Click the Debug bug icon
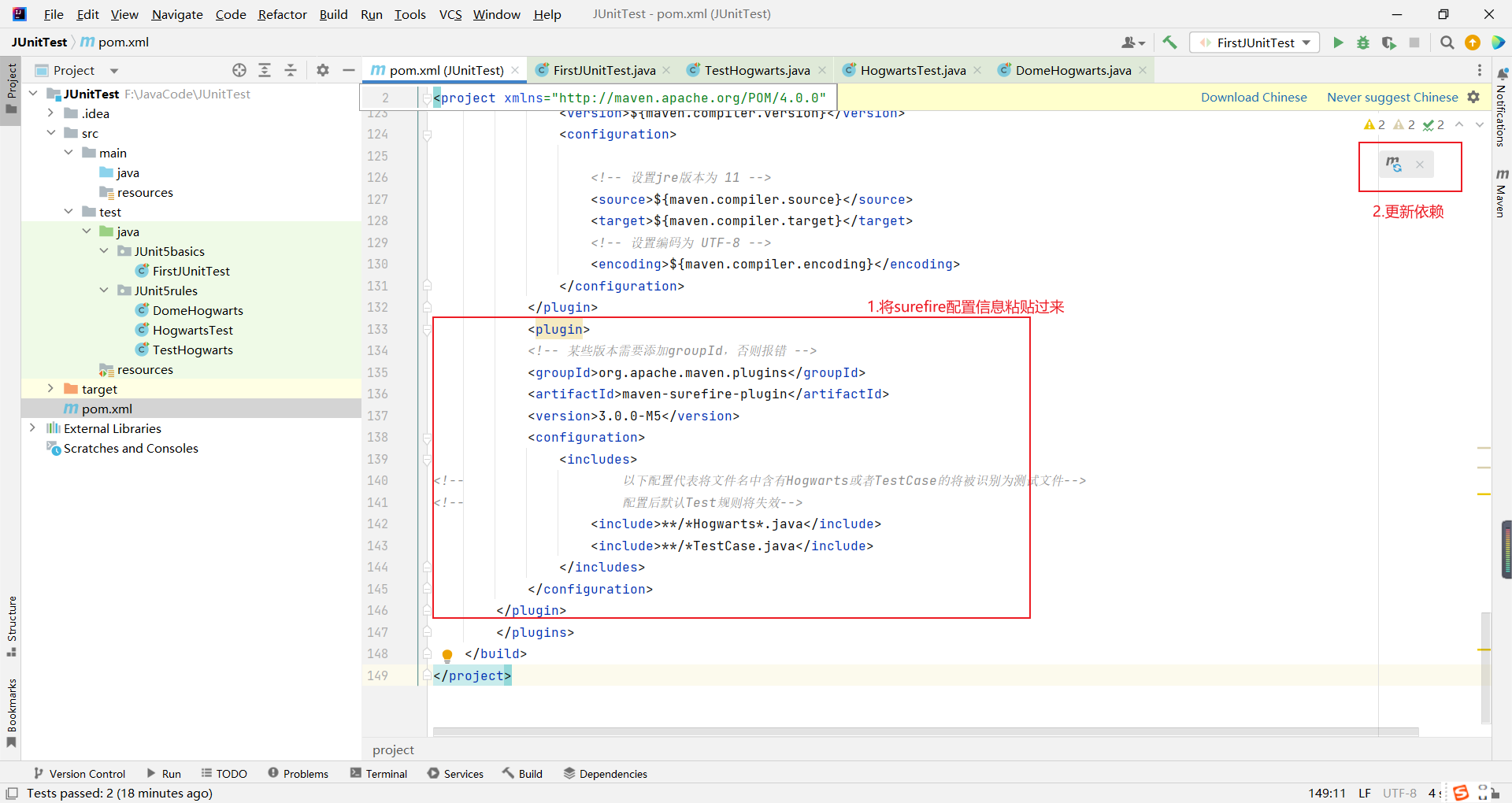Image resolution: width=1512 pixels, height=803 pixels. tap(1362, 43)
